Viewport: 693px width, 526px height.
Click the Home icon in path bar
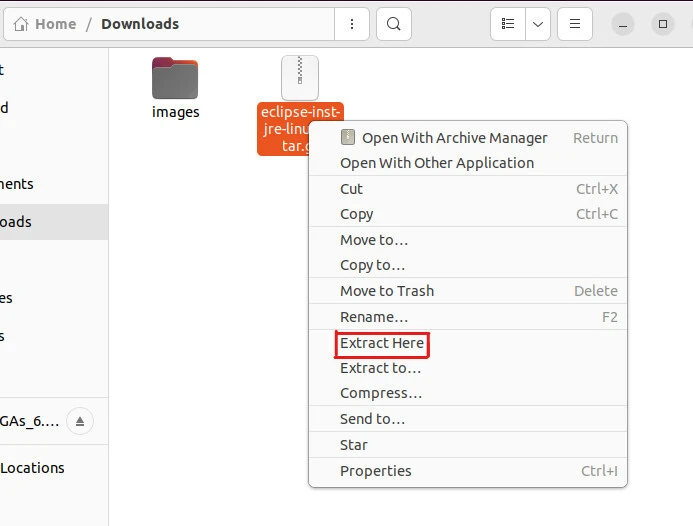pos(21,24)
